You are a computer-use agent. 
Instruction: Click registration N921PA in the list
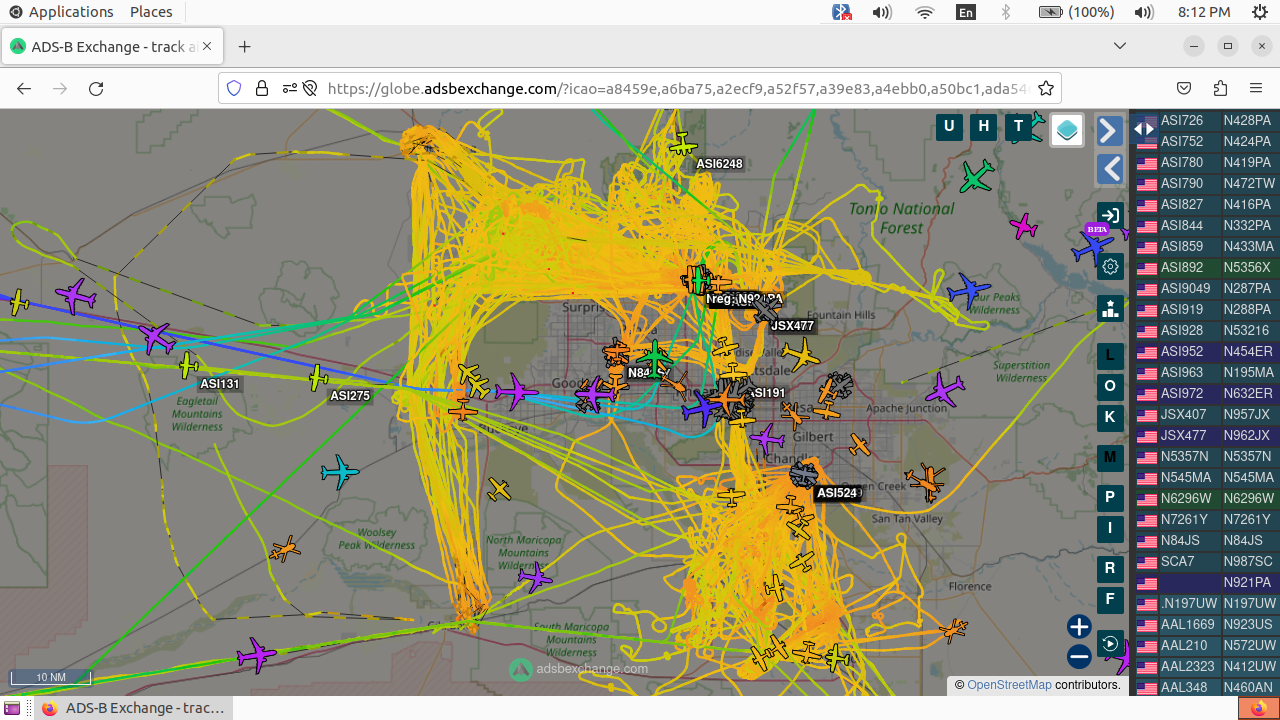pyautogui.click(x=1248, y=582)
